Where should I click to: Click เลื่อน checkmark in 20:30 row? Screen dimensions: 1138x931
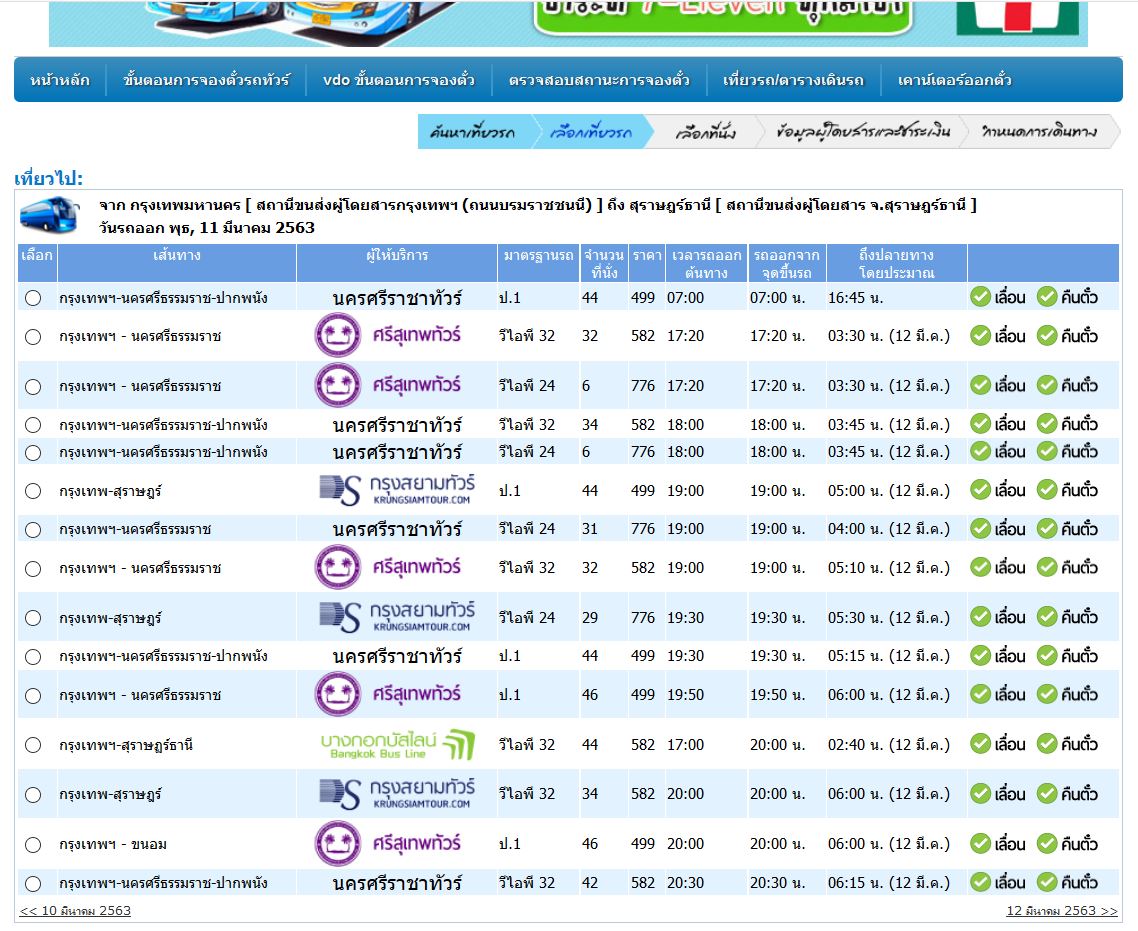click(981, 882)
